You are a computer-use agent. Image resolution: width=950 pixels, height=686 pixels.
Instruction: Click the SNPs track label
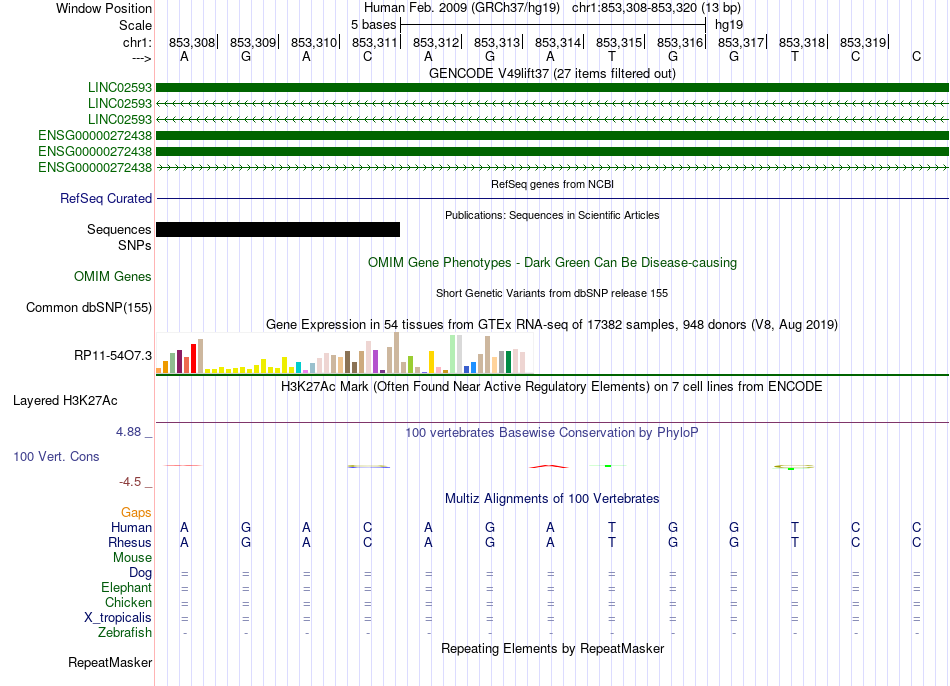point(135,245)
